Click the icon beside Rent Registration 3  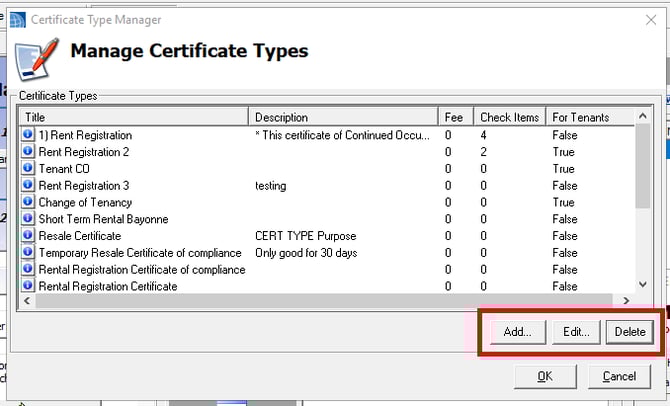pos(29,186)
